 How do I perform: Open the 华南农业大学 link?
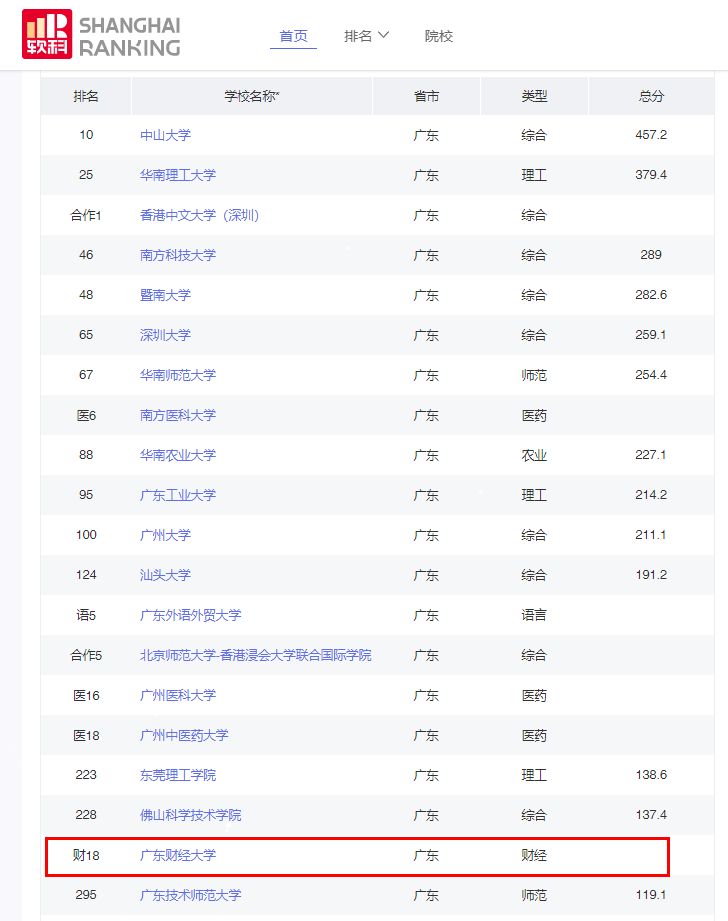coord(178,455)
